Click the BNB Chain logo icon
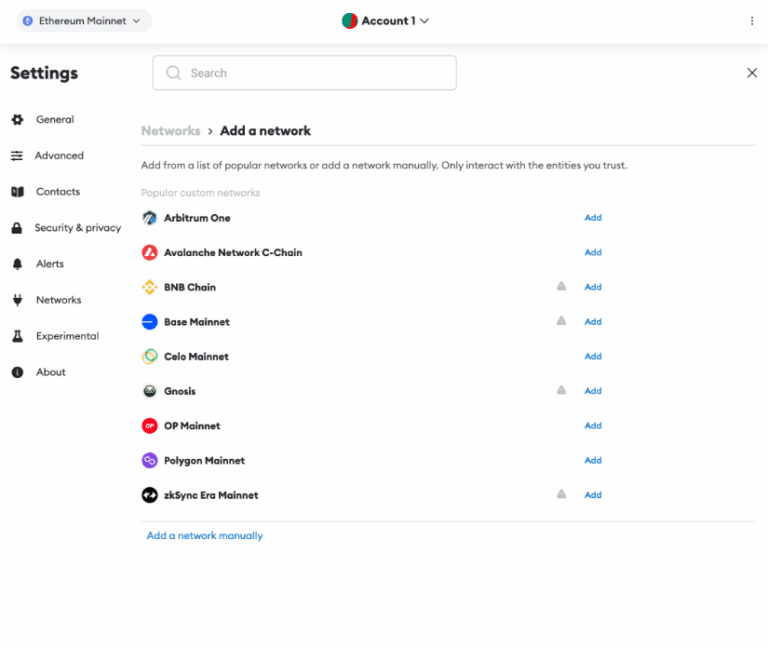 click(x=149, y=287)
